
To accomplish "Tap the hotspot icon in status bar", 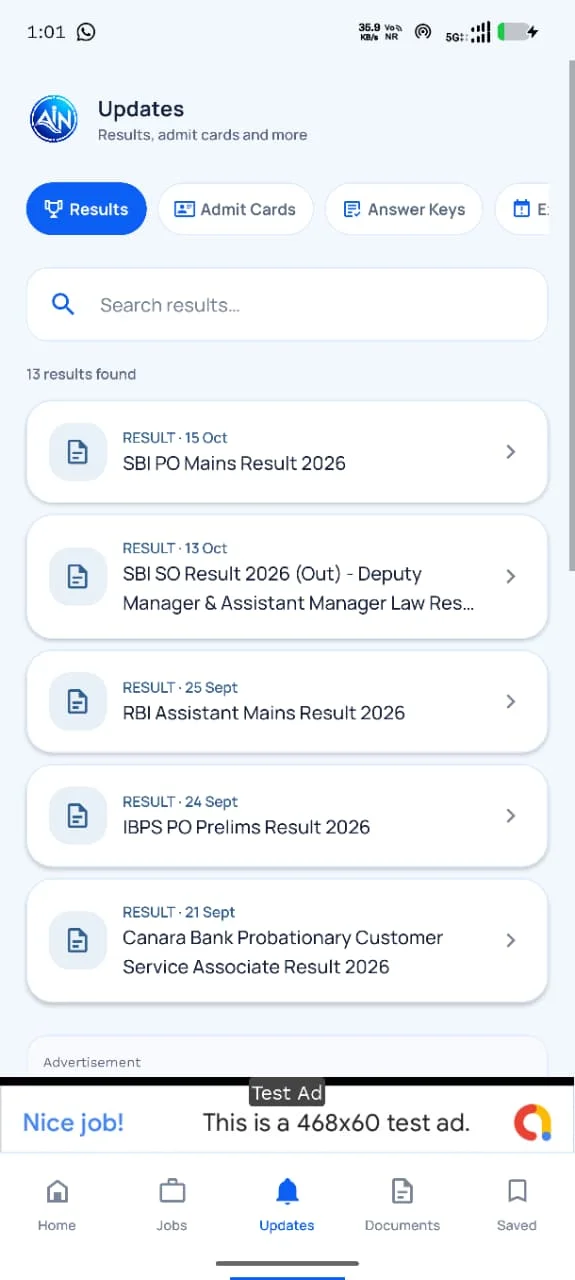I will 423,32.
